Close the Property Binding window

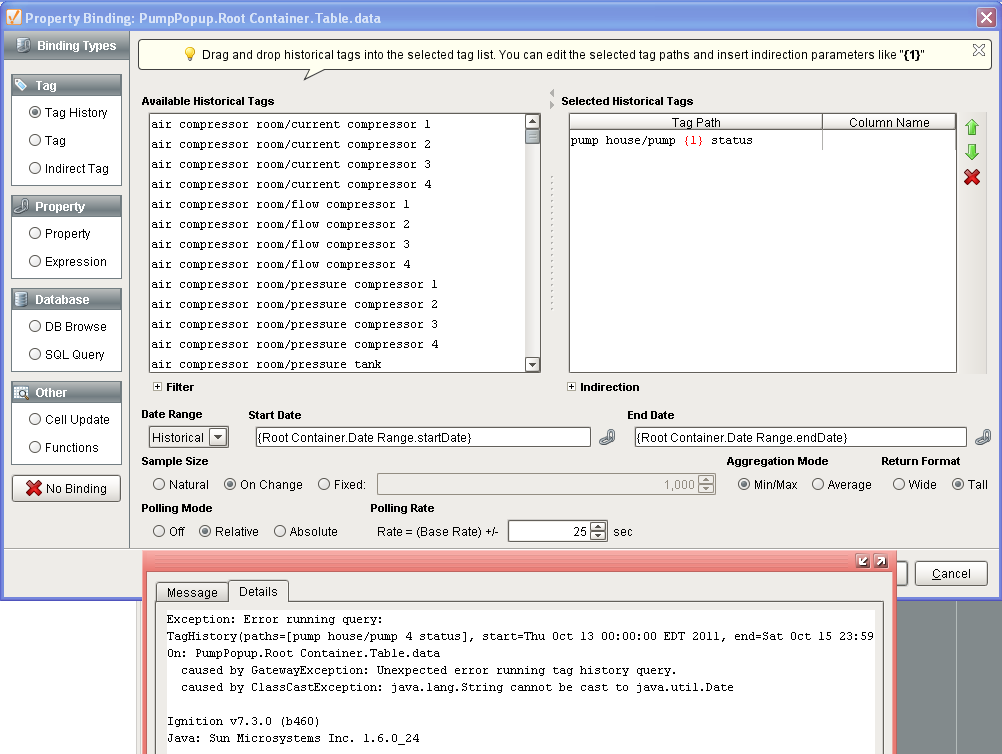pyautogui.click(x=986, y=17)
